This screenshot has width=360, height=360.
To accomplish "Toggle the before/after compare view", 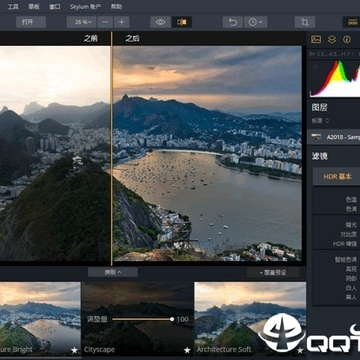I will coord(182,22).
